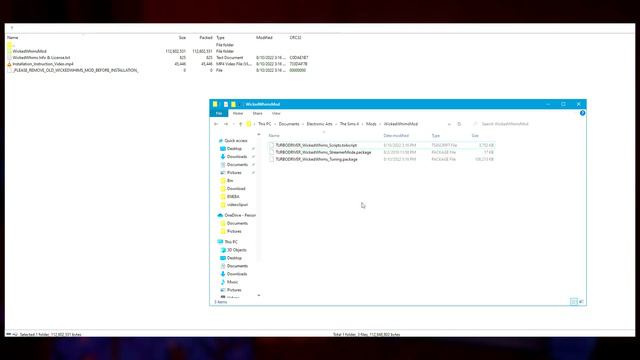Open 3D Objects under This PC
640x360 pixels.
[236, 250]
